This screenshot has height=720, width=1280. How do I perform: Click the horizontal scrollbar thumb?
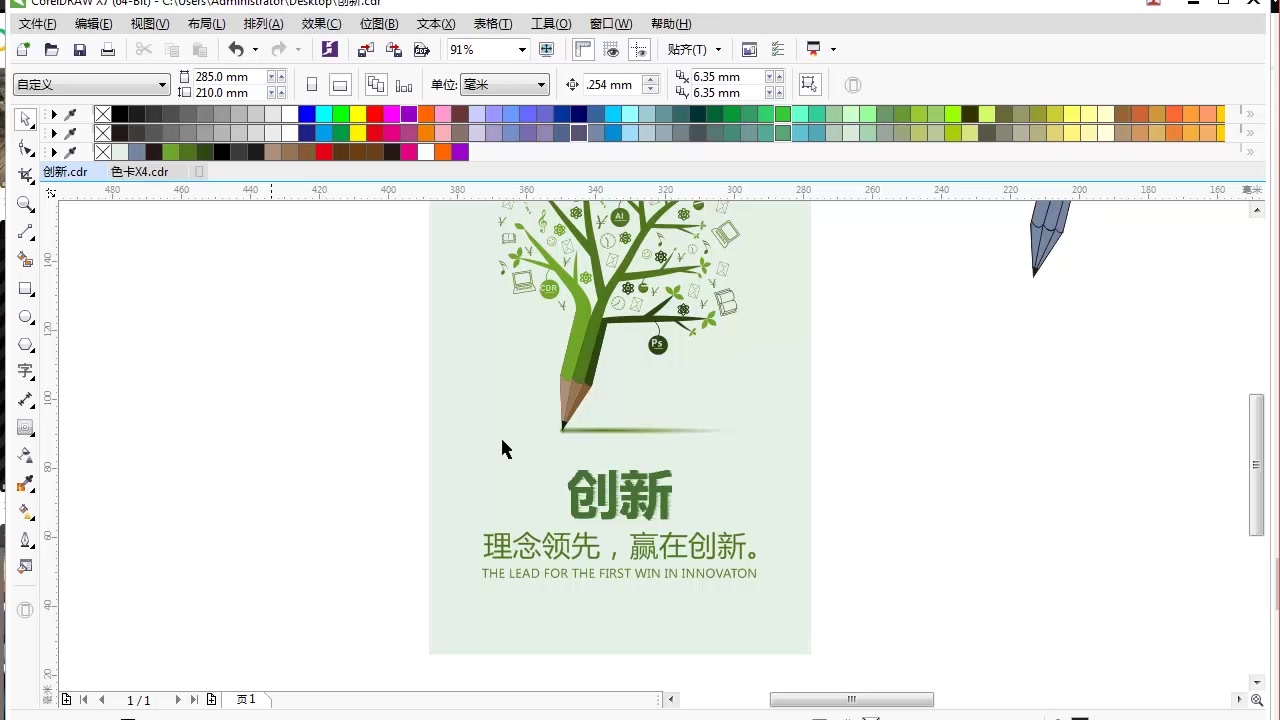pos(852,700)
